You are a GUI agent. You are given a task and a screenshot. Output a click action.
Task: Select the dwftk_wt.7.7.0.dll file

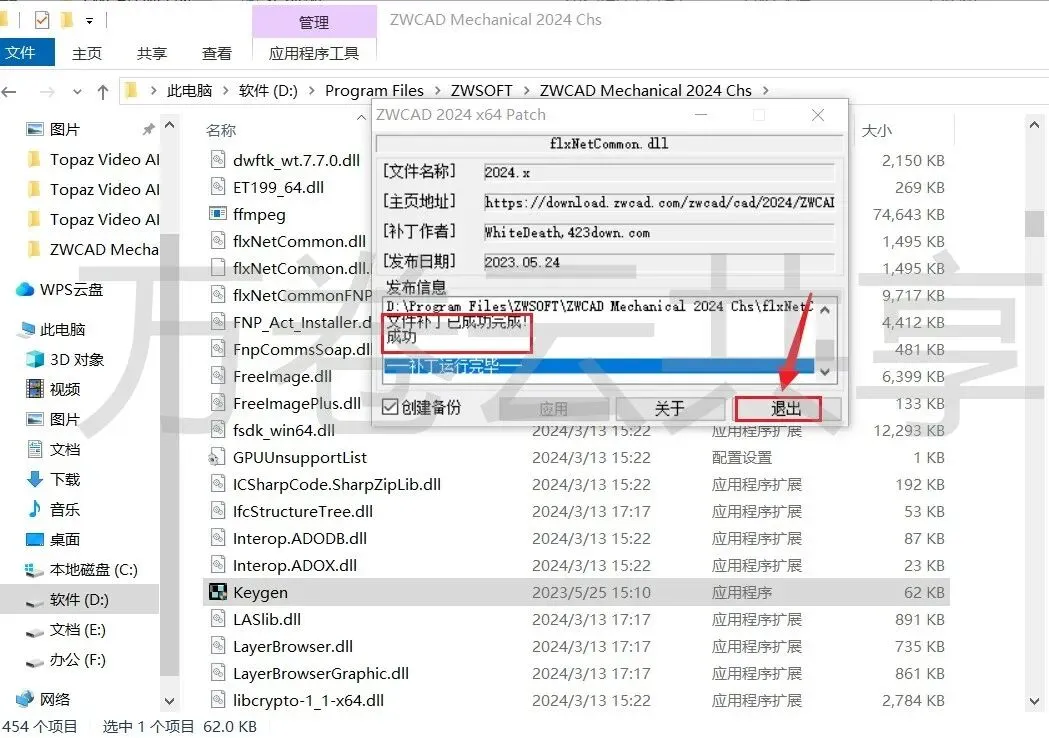pos(296,161)
